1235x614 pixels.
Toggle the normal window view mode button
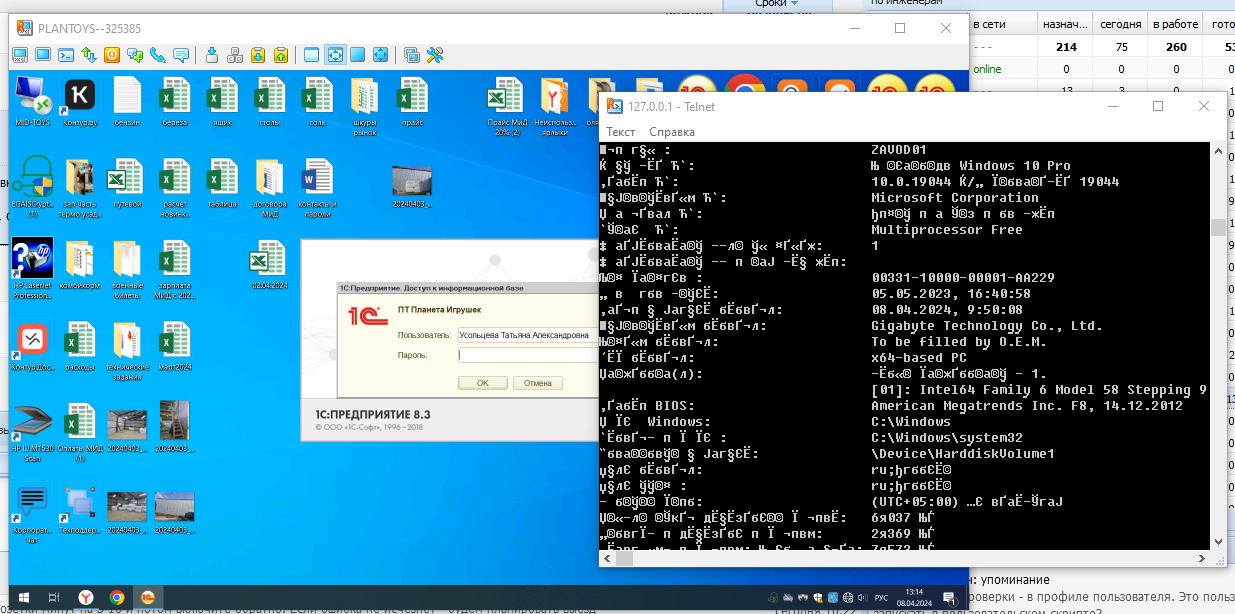click(311, 55)
